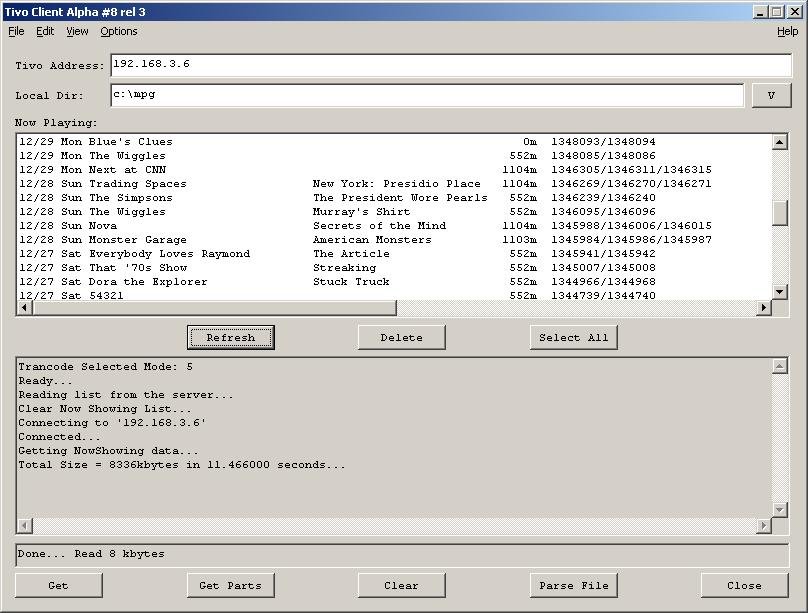Click the Delete button
This screenshot has width=808, height=613.
coord(401,337)
